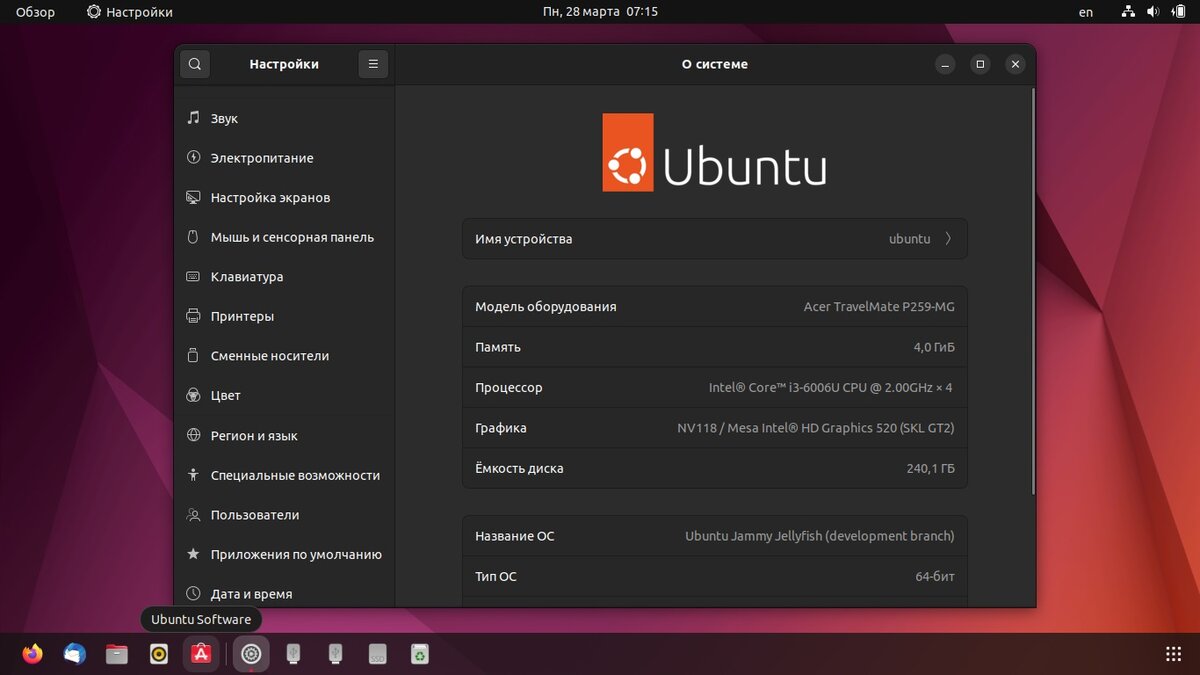
Task: Open Дата и время section
Action: point(284,594)
